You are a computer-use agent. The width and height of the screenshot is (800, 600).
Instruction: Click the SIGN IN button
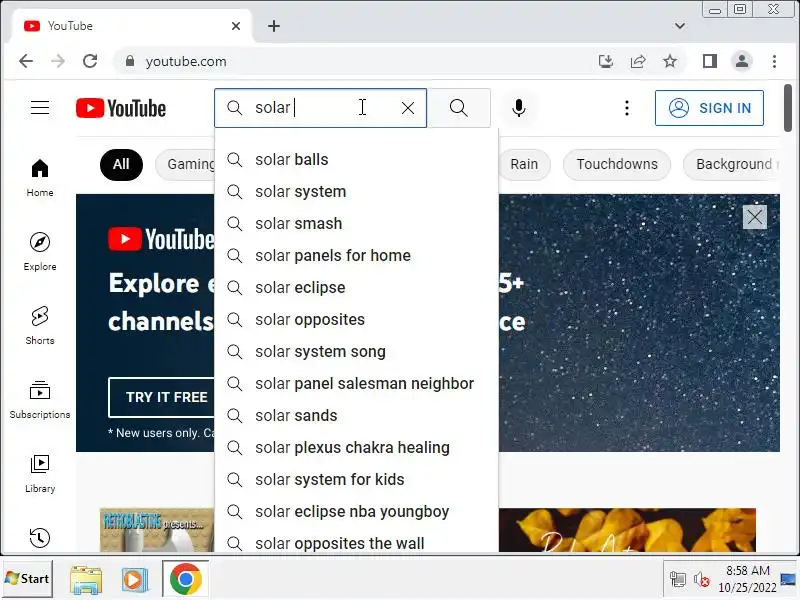tap(709, 108)
